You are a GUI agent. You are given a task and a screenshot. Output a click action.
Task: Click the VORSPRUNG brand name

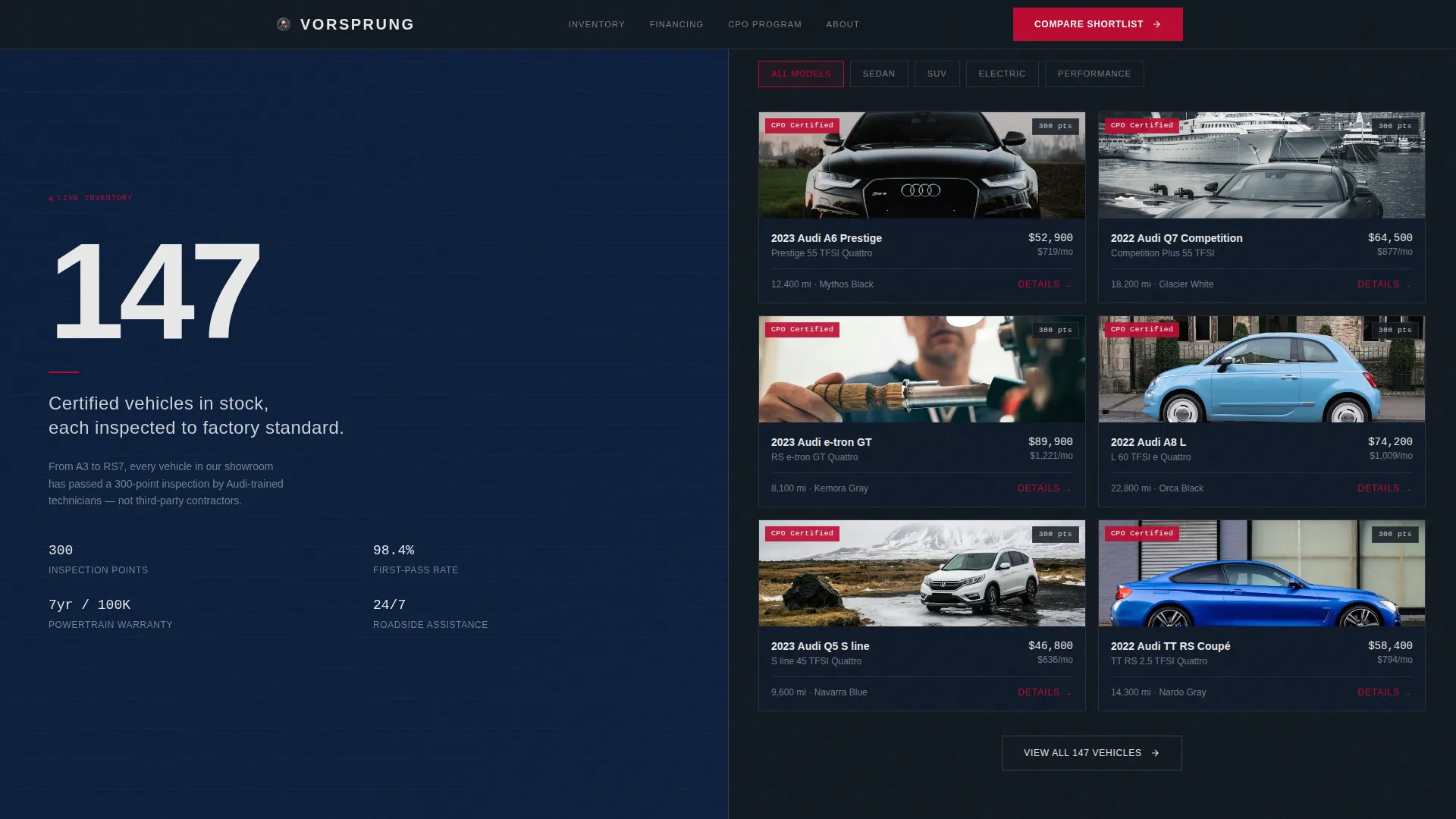point(357,24)
